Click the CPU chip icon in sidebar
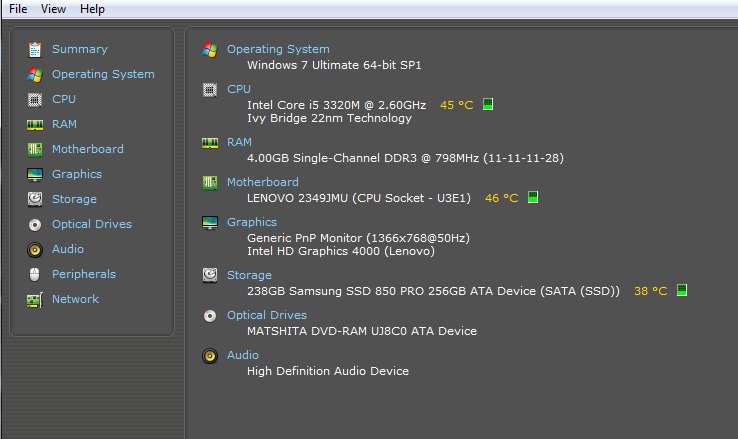The height and width of the screenshot is (439, 738). coord(35,99)
